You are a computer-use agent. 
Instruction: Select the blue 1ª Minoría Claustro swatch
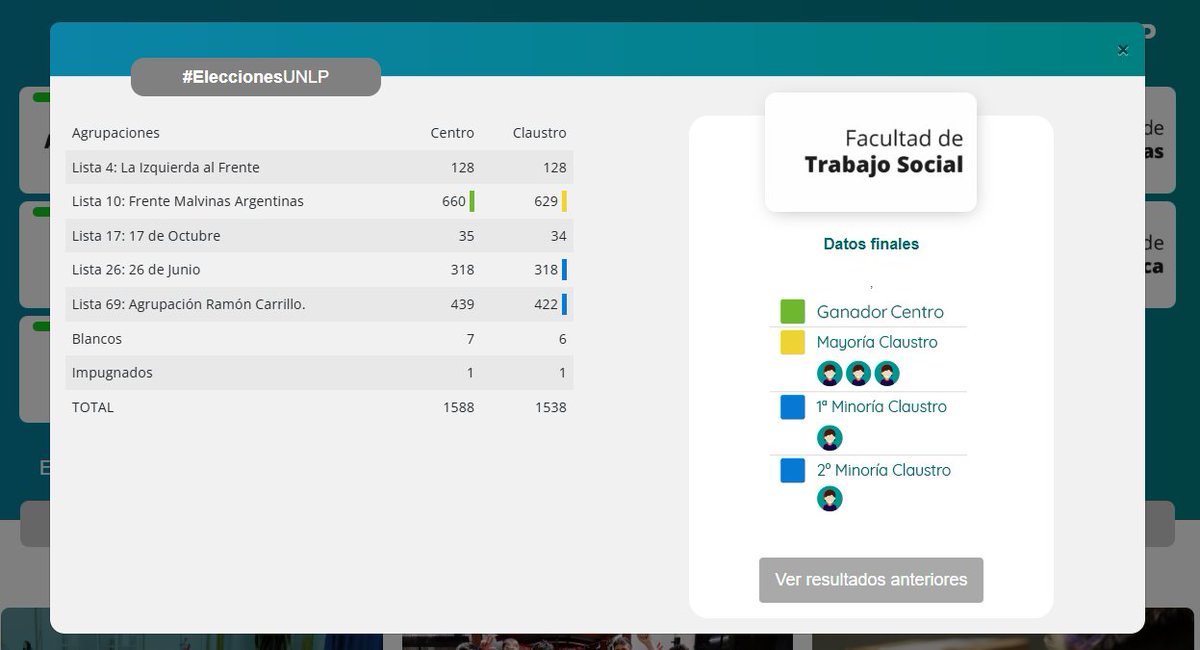click(793, 407)
